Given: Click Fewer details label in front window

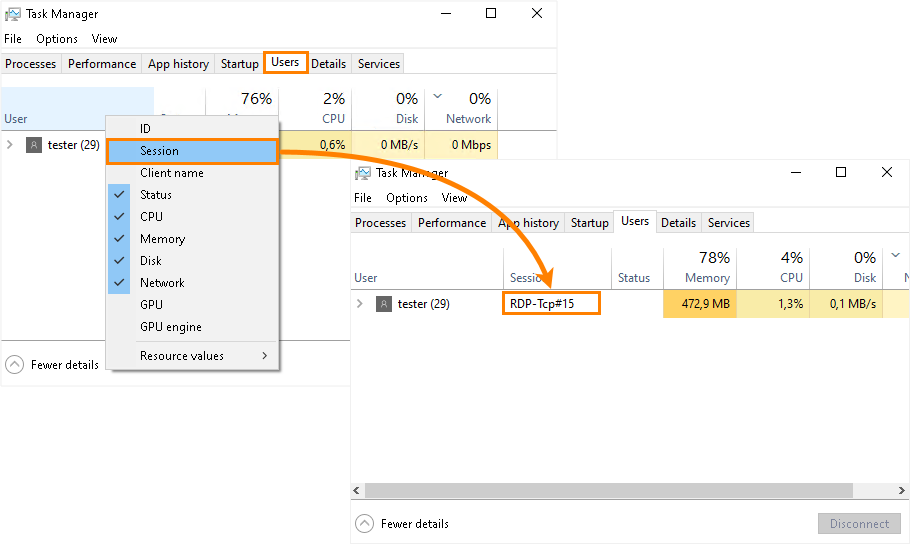Looking at the screenshot, I should pyautogui.click(x=415, y=524).
